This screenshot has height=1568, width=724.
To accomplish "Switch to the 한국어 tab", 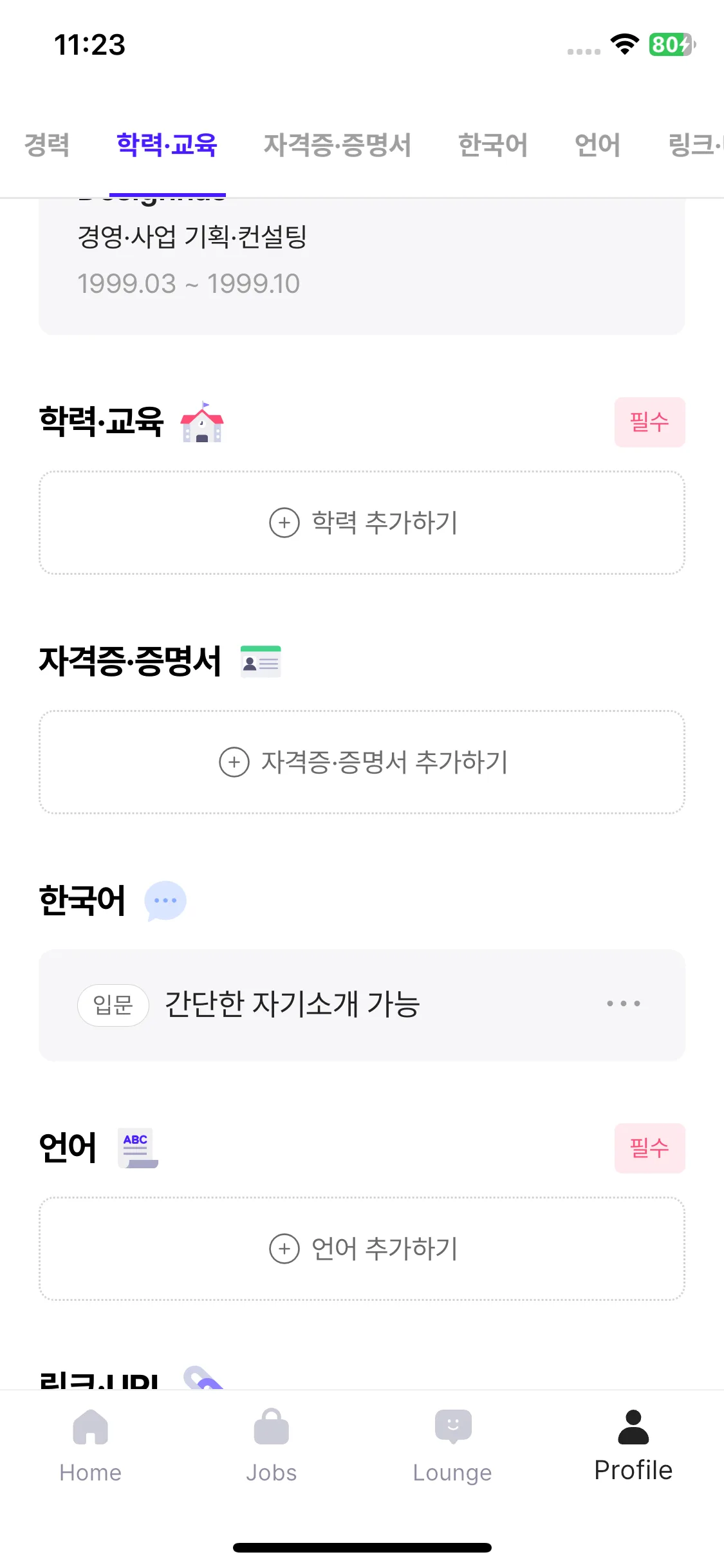I will [x=493, y=145].
